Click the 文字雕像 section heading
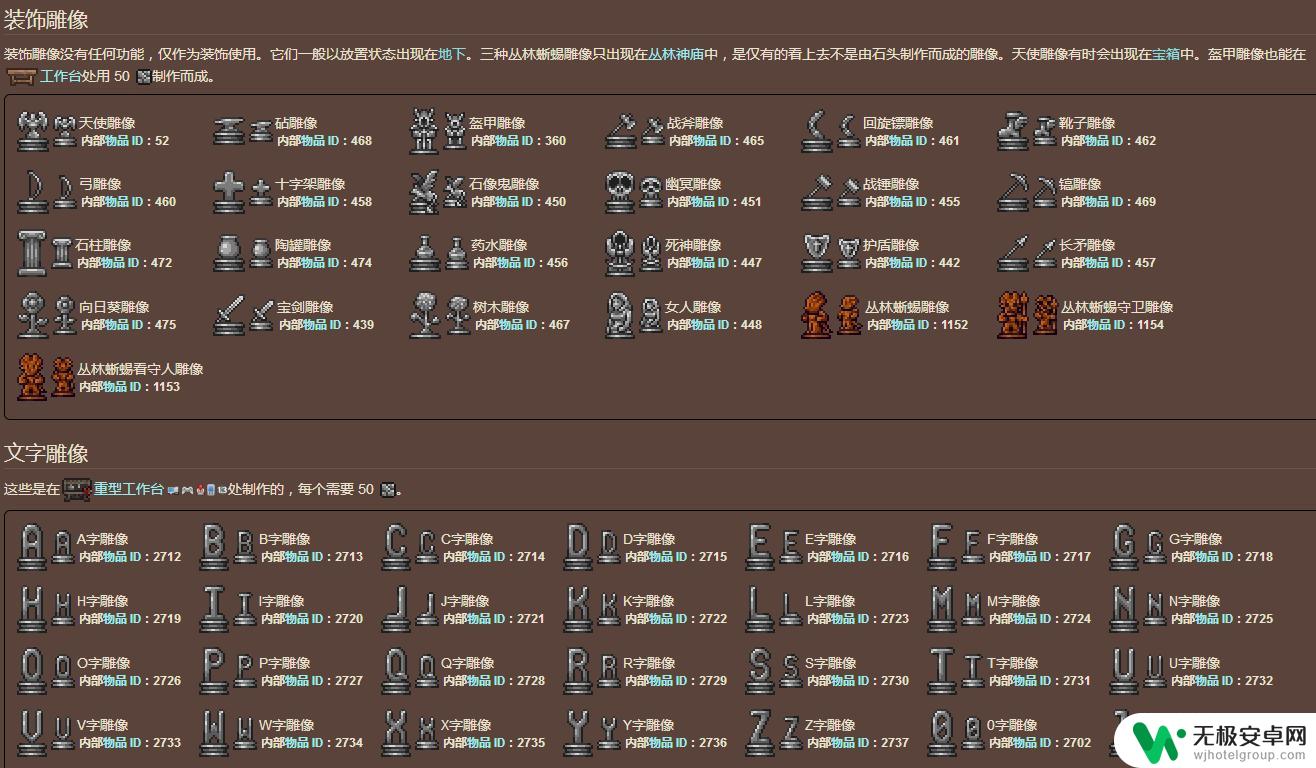Viewport: 1316px width, 768px height. point(45,452)
